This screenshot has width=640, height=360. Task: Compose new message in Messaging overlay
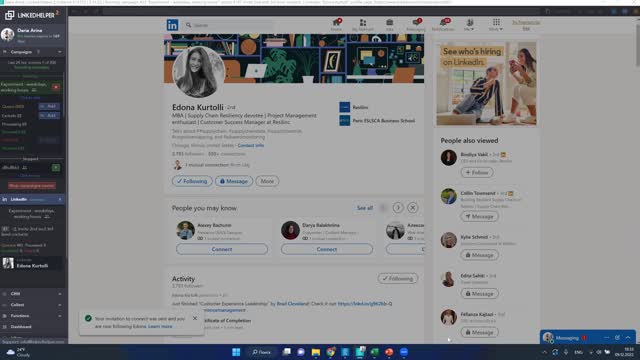[618, 338]
